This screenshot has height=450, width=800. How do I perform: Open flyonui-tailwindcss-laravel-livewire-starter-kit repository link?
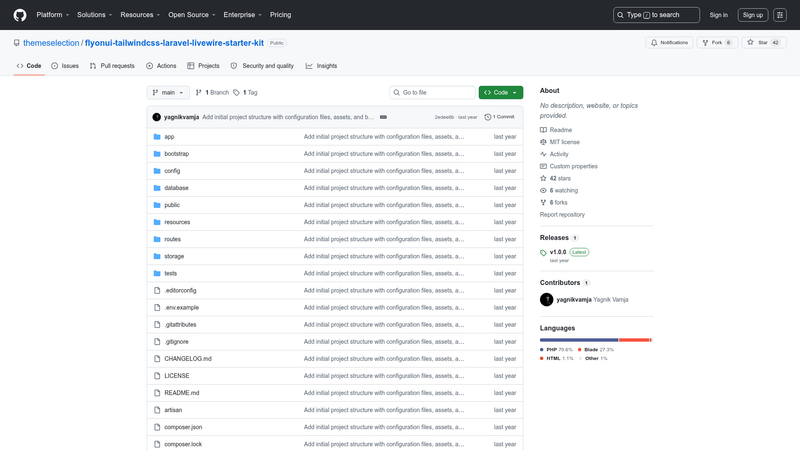[x=174, y=43]
